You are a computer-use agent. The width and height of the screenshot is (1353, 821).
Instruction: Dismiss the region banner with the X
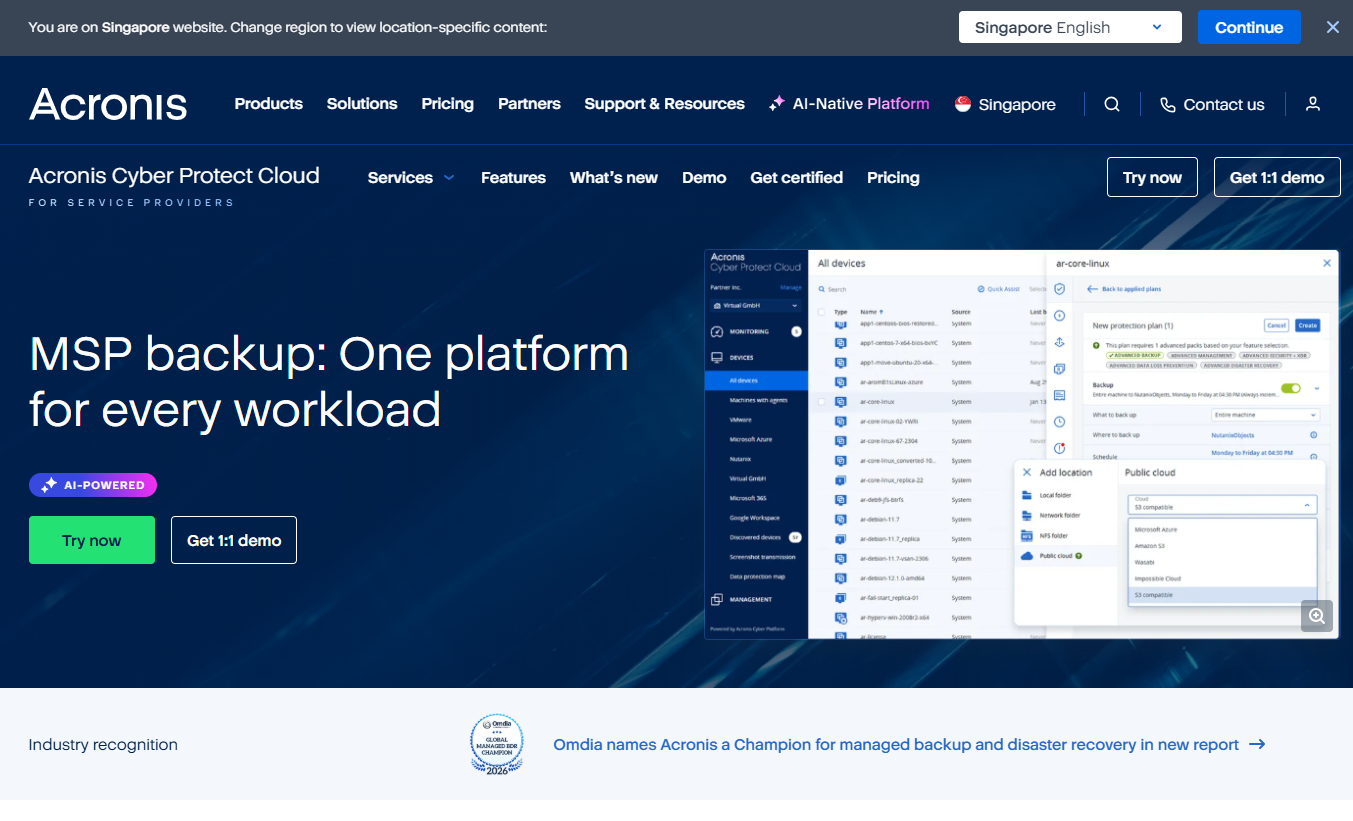click(1333, 28)
